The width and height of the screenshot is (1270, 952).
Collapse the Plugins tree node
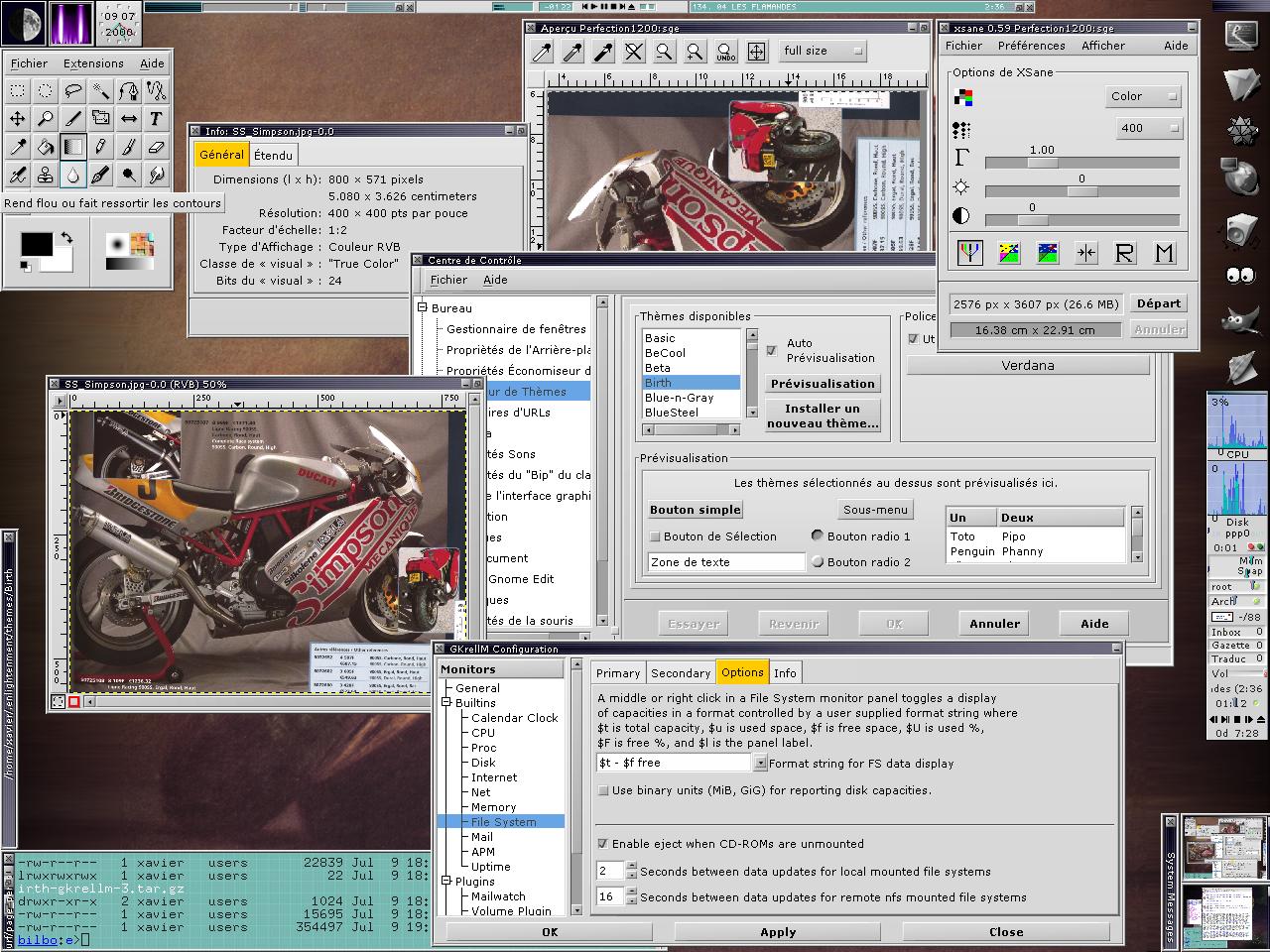pyautogui.click(x=447, y=881)
